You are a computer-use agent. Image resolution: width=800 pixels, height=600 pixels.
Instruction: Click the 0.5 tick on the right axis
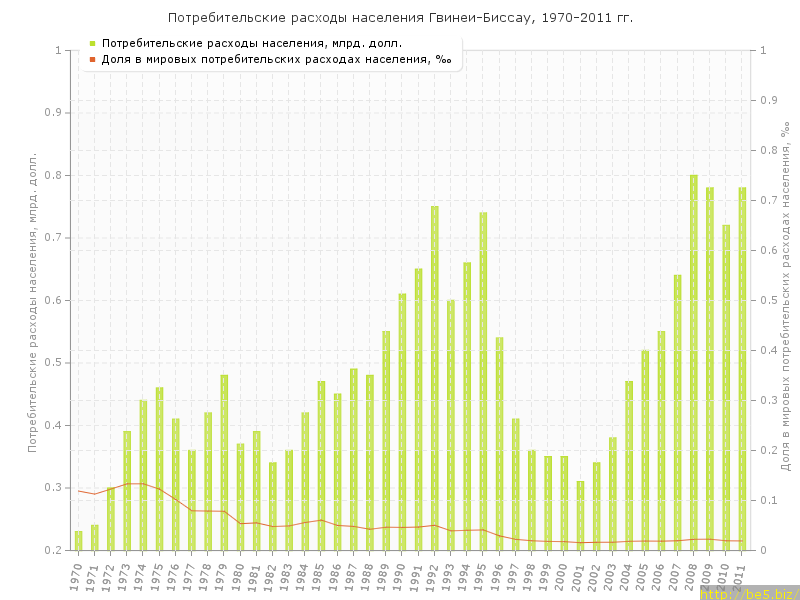[769, 300]
